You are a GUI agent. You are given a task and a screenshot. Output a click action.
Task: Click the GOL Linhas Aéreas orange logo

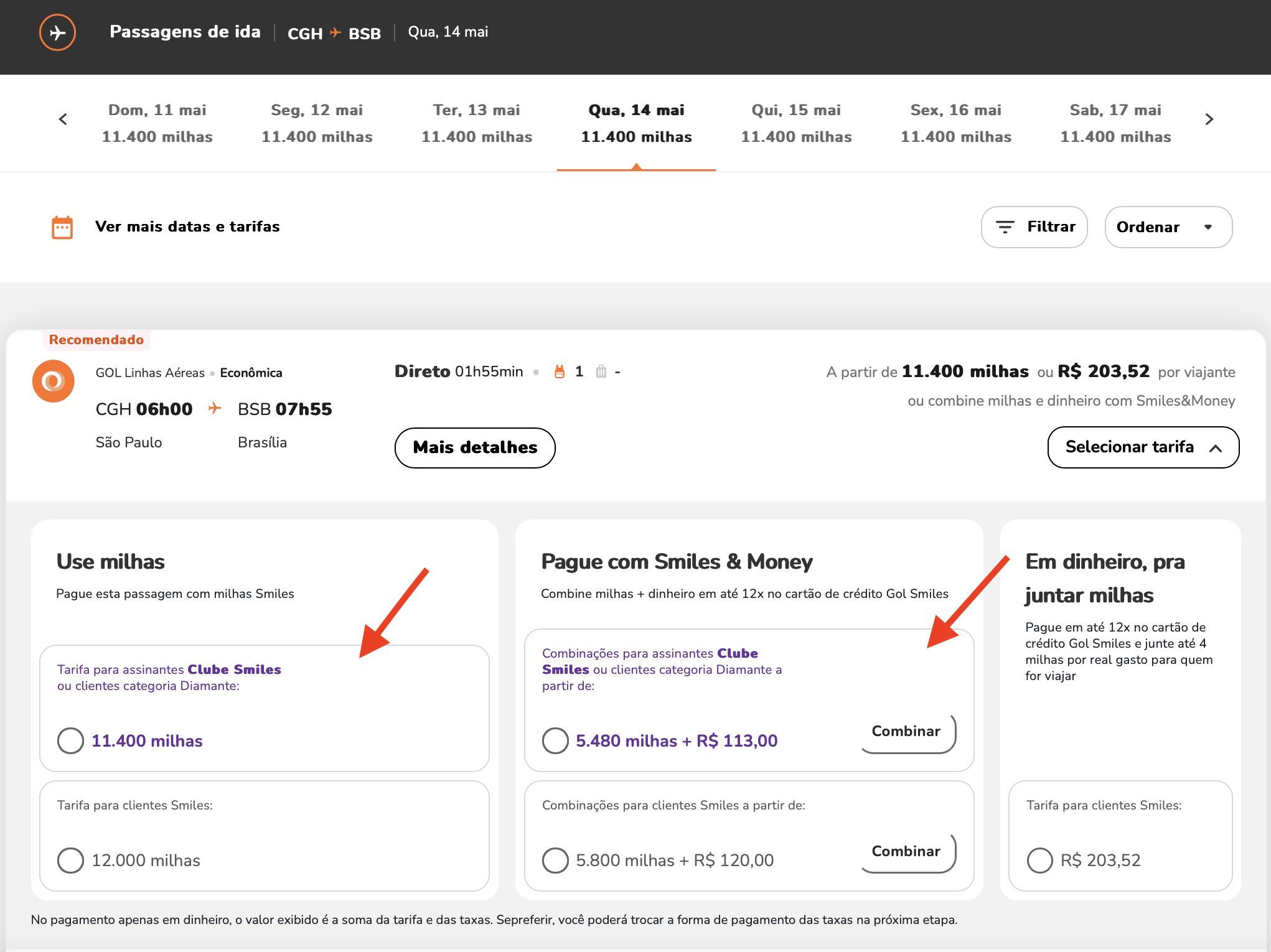pyautogui.click(x=54, y=381)
